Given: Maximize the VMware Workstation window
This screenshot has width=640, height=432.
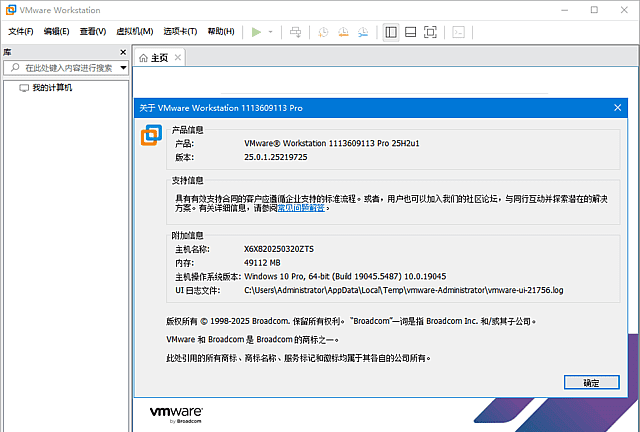Looking at the screenshot, I should [594, 10].
